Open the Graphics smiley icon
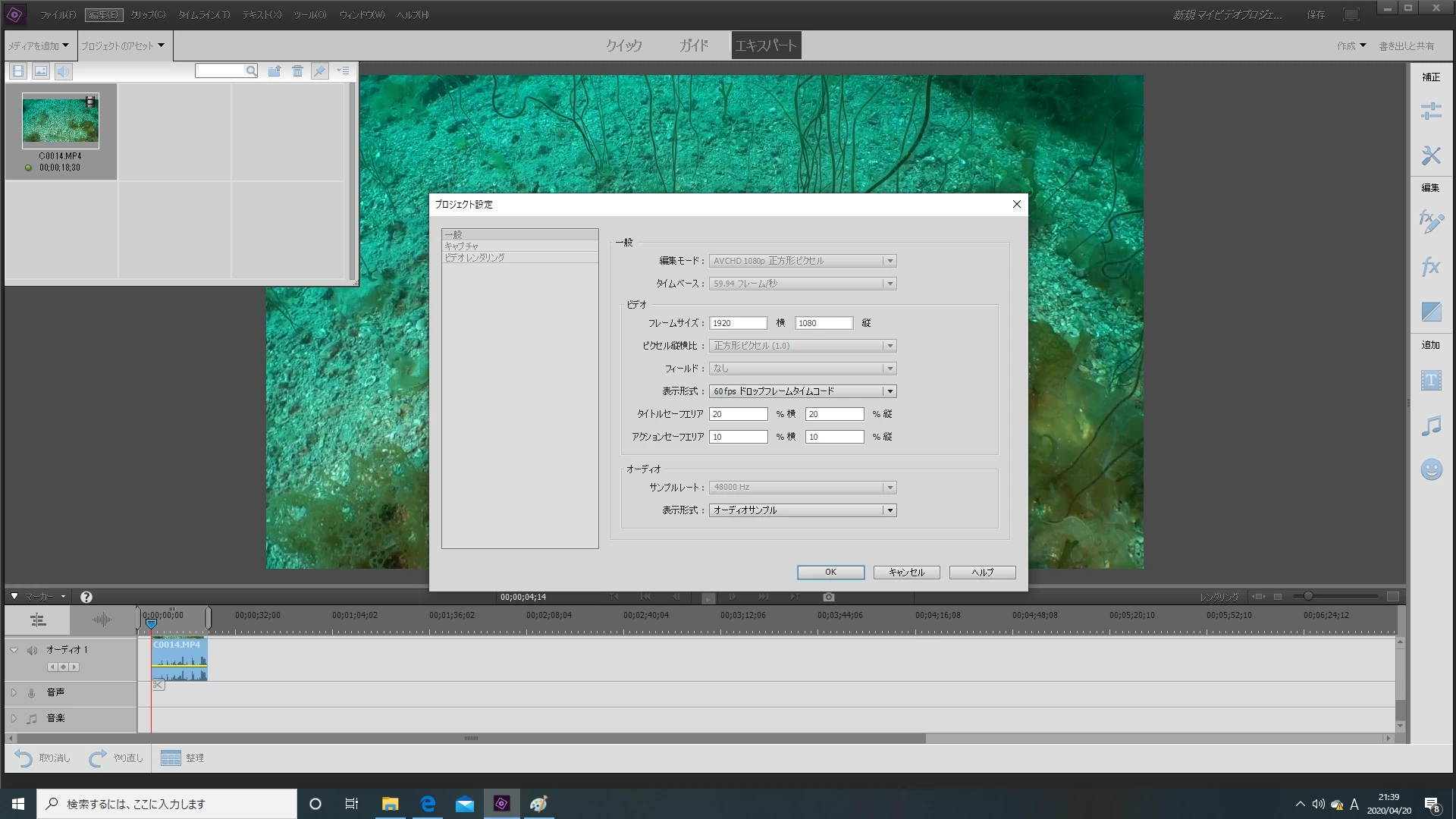 pyautogui.click(x=1431, y=469)
